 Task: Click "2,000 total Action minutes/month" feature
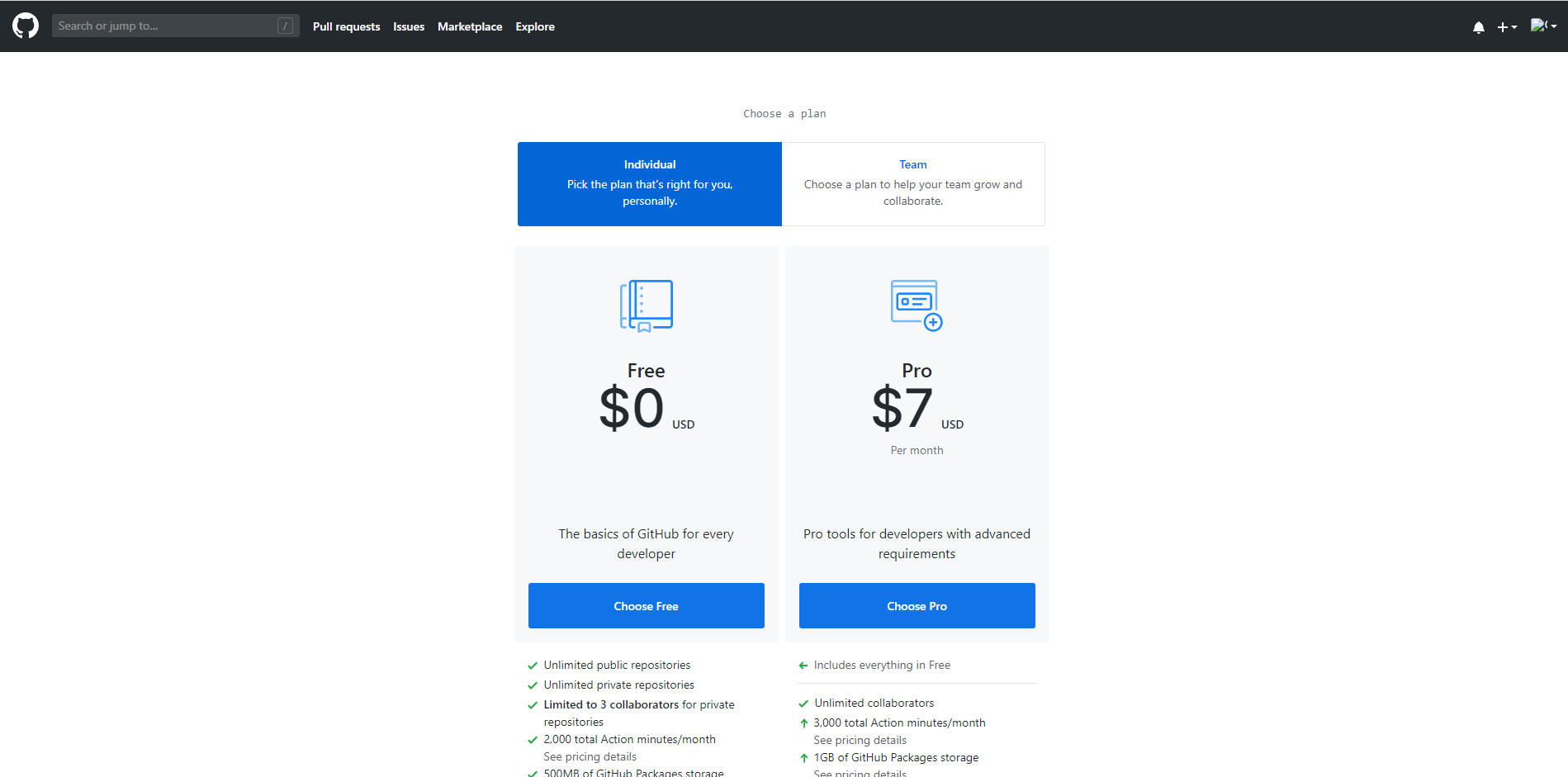[630, 740]
